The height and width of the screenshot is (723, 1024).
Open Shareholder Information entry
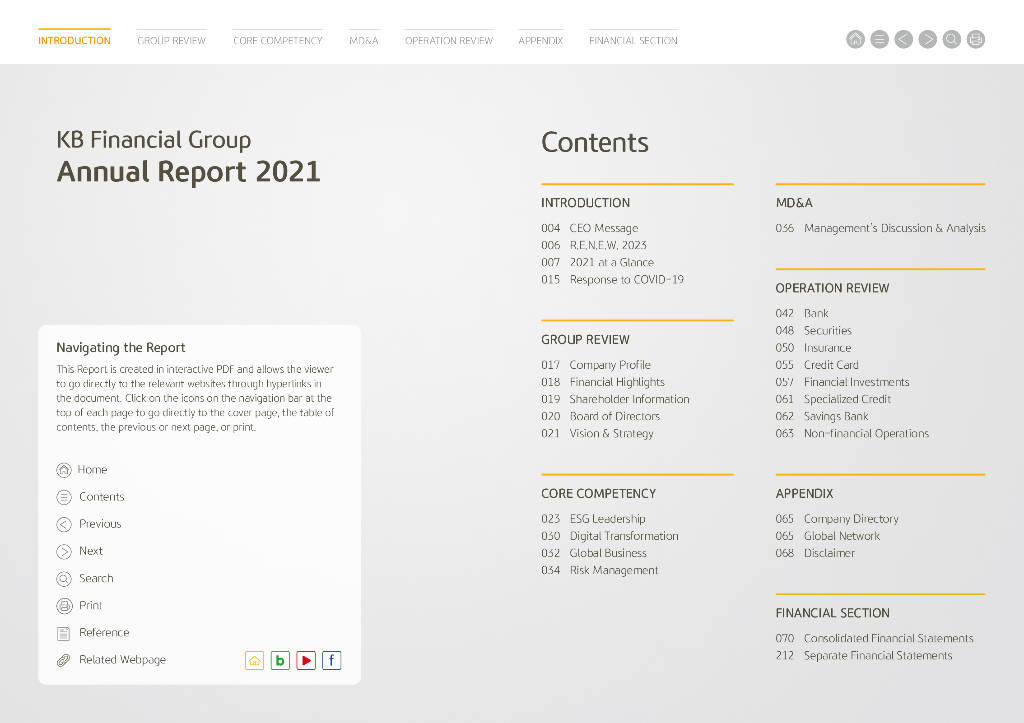click(615, 399)
